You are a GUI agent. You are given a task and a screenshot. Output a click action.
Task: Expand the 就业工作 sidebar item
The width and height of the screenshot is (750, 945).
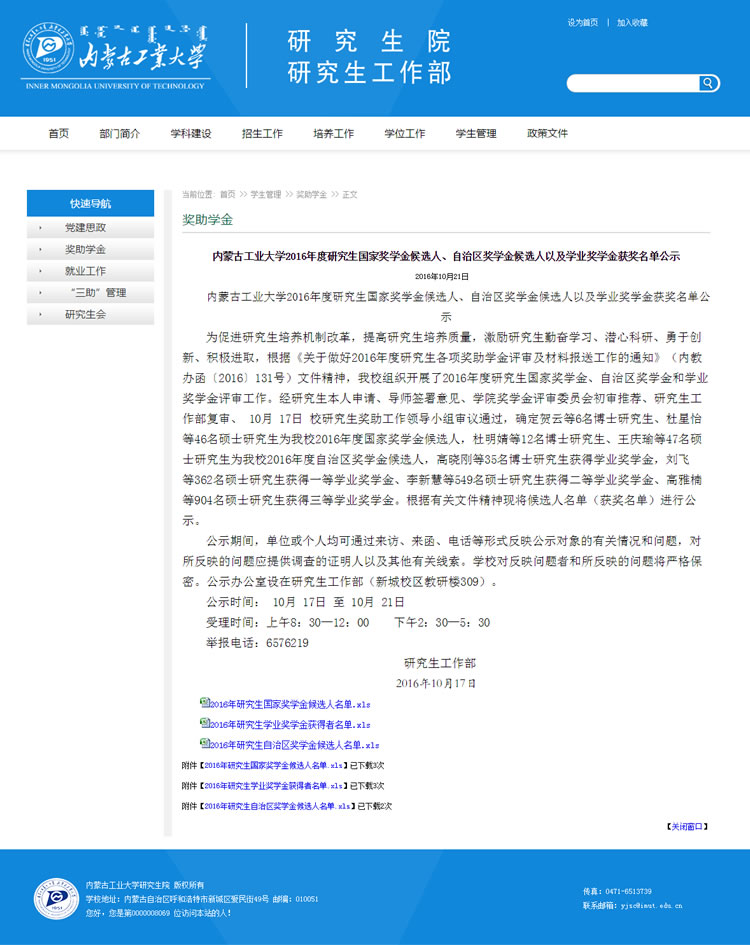(85, 271)
